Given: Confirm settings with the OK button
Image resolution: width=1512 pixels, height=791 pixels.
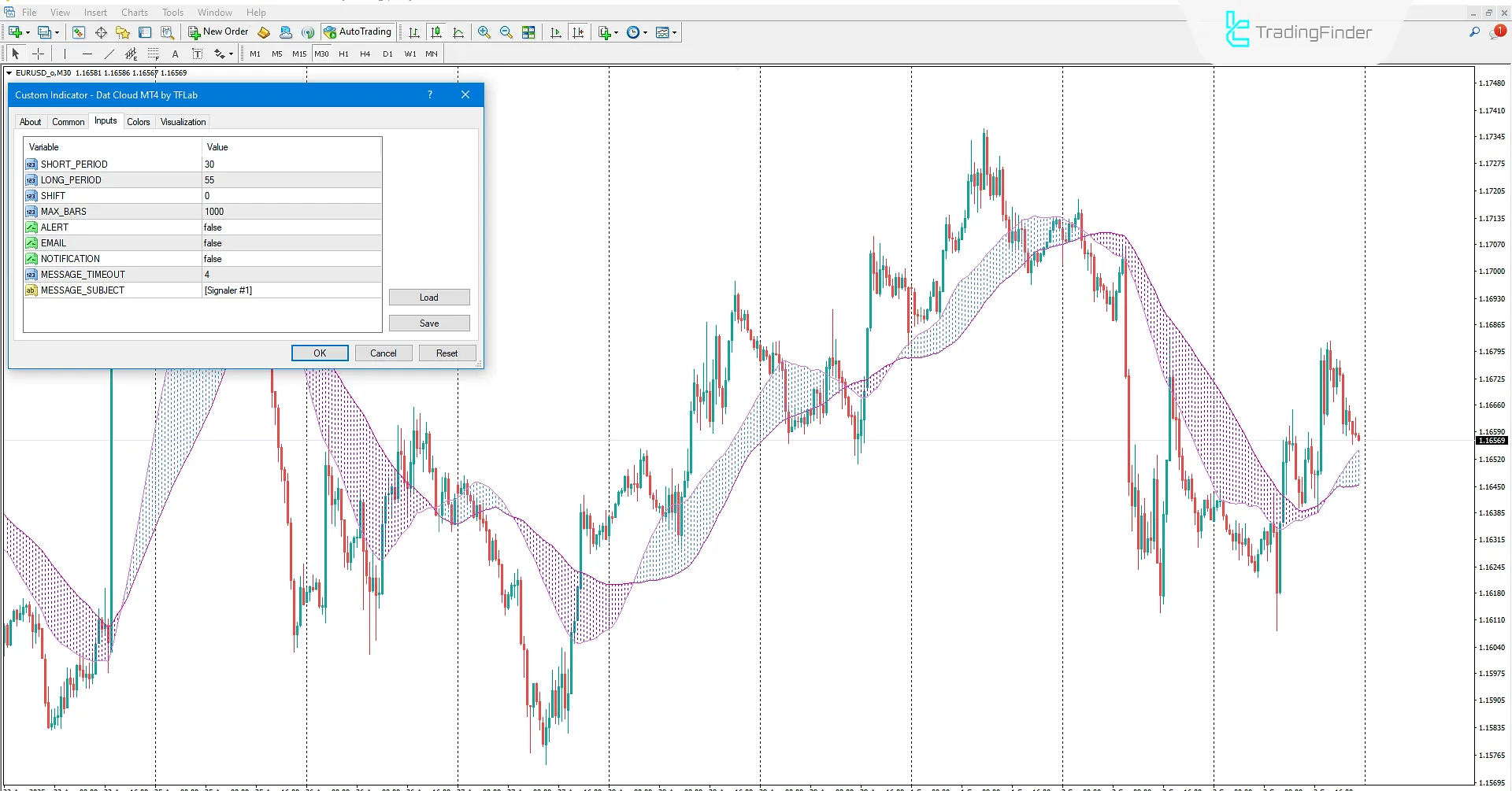Looking at the screenshot, I should [x=319, y=353].
